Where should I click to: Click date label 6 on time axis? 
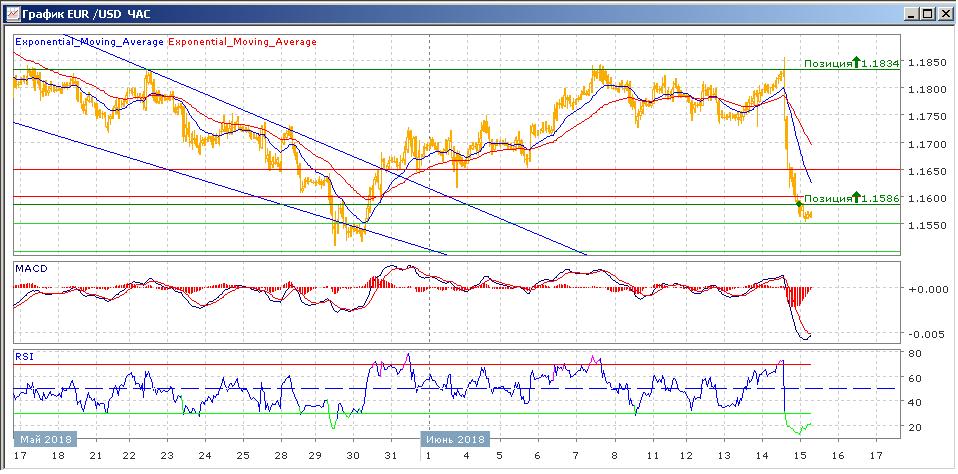[538, 456]
